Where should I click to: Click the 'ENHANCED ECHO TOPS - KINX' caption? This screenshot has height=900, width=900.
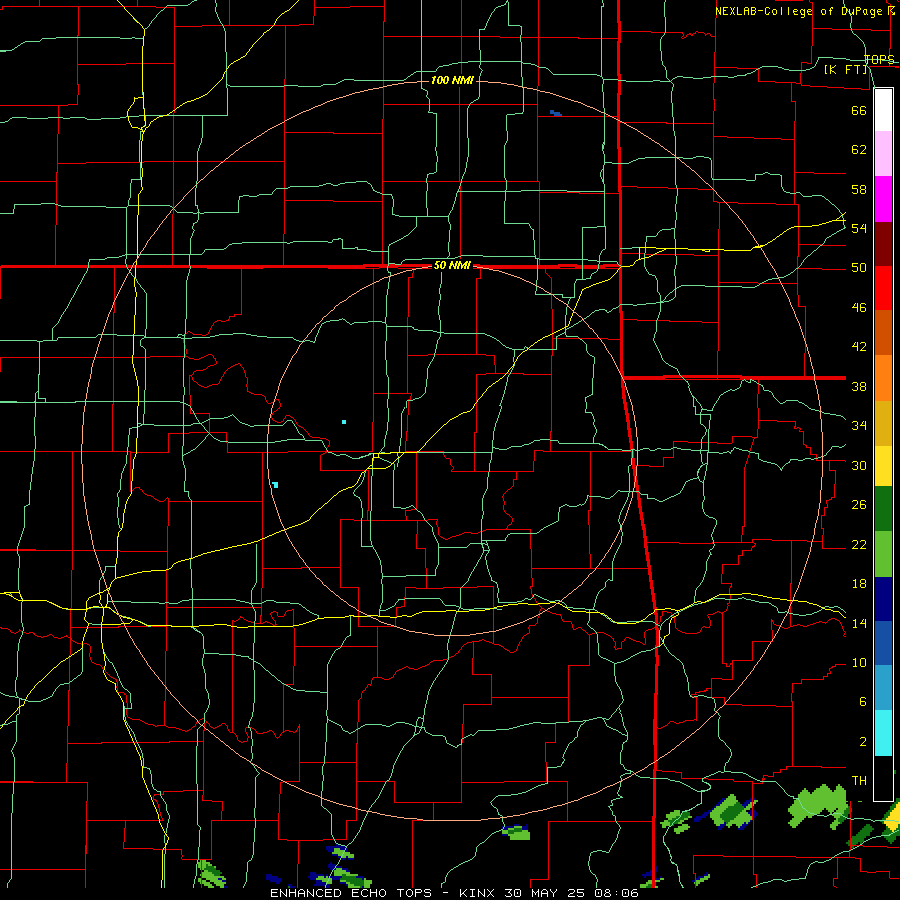coord(385,893)
